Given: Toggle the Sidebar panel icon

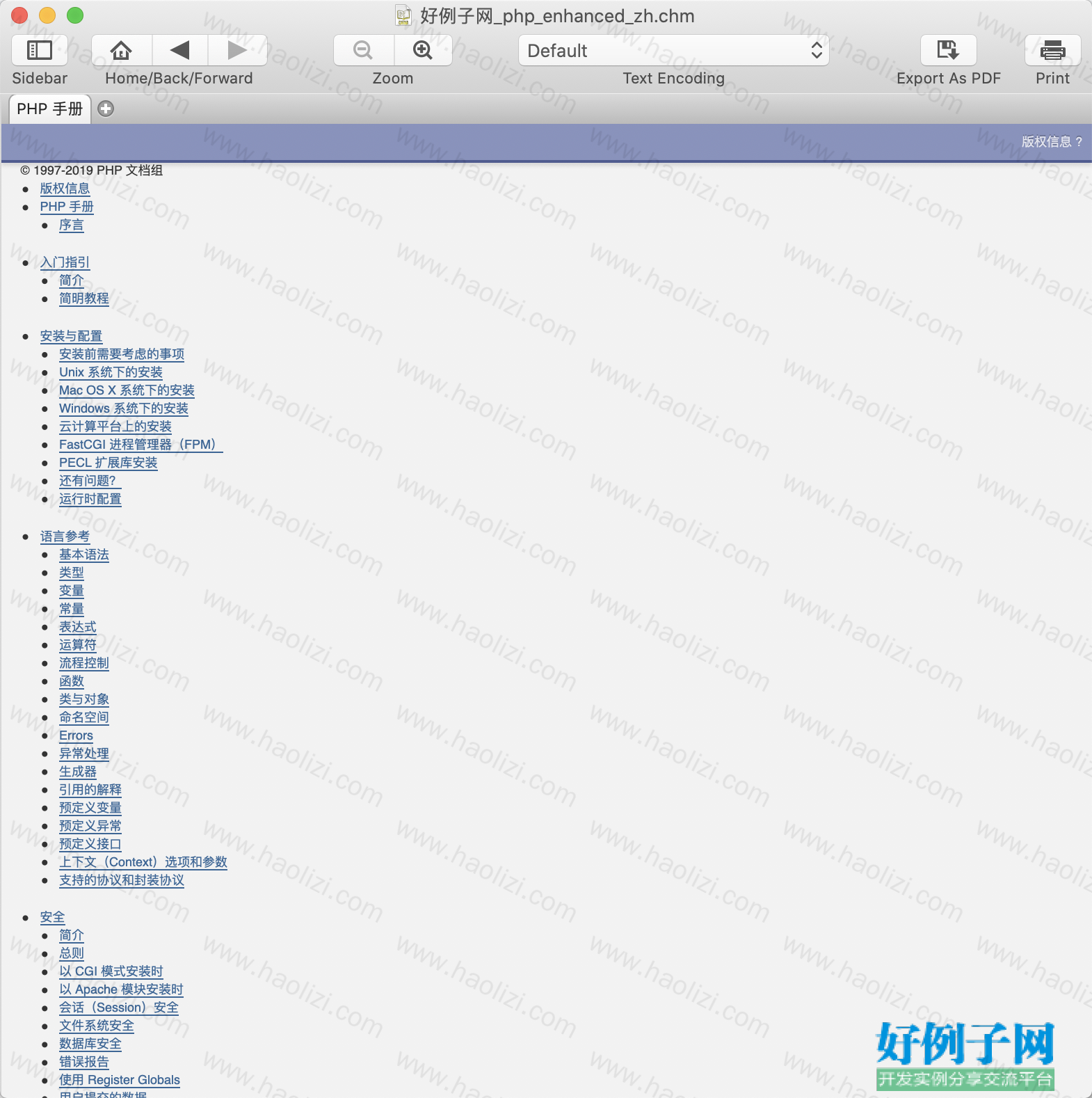Looking at the screenshot, I should (40, 50).
